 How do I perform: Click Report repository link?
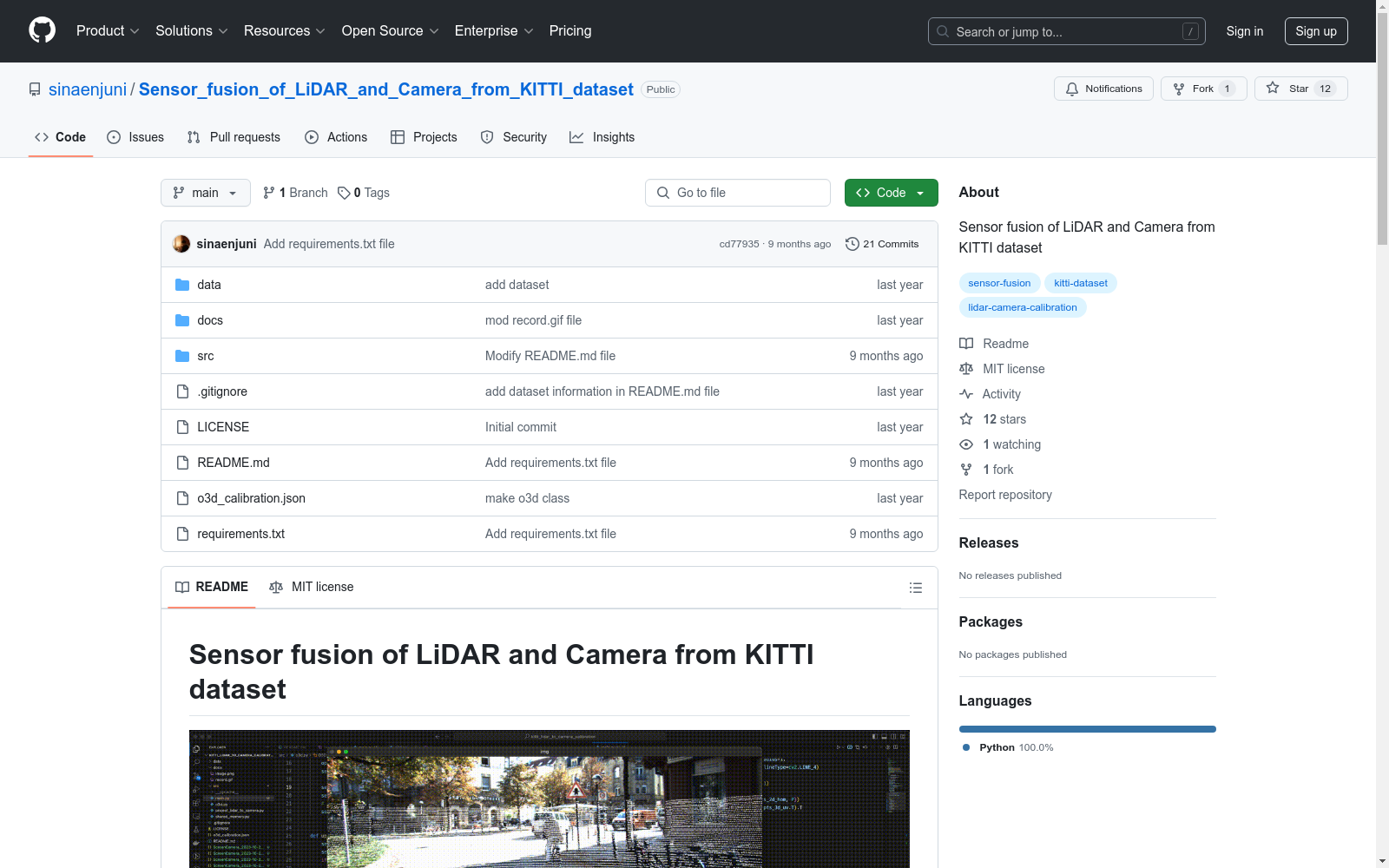1005,495
